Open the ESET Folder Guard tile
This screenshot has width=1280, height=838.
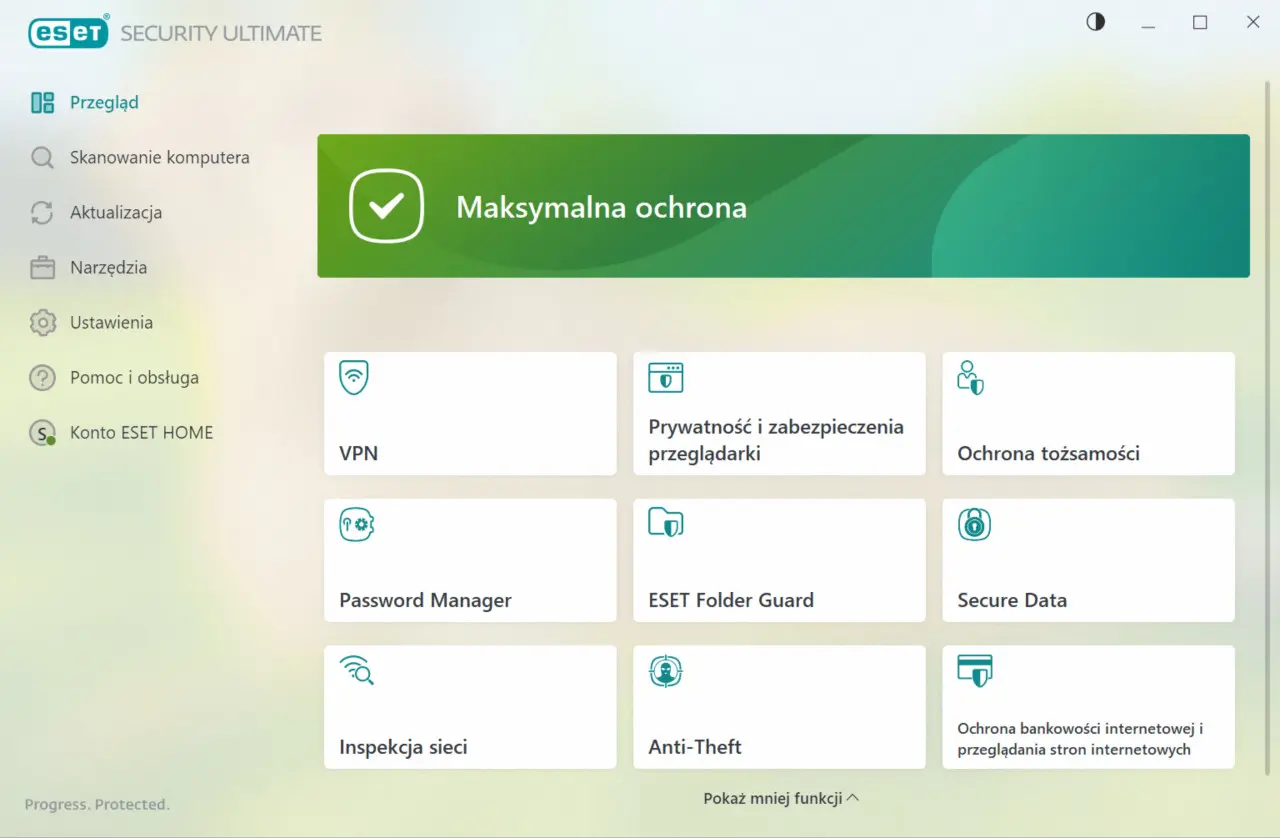(x=779, y=560)
